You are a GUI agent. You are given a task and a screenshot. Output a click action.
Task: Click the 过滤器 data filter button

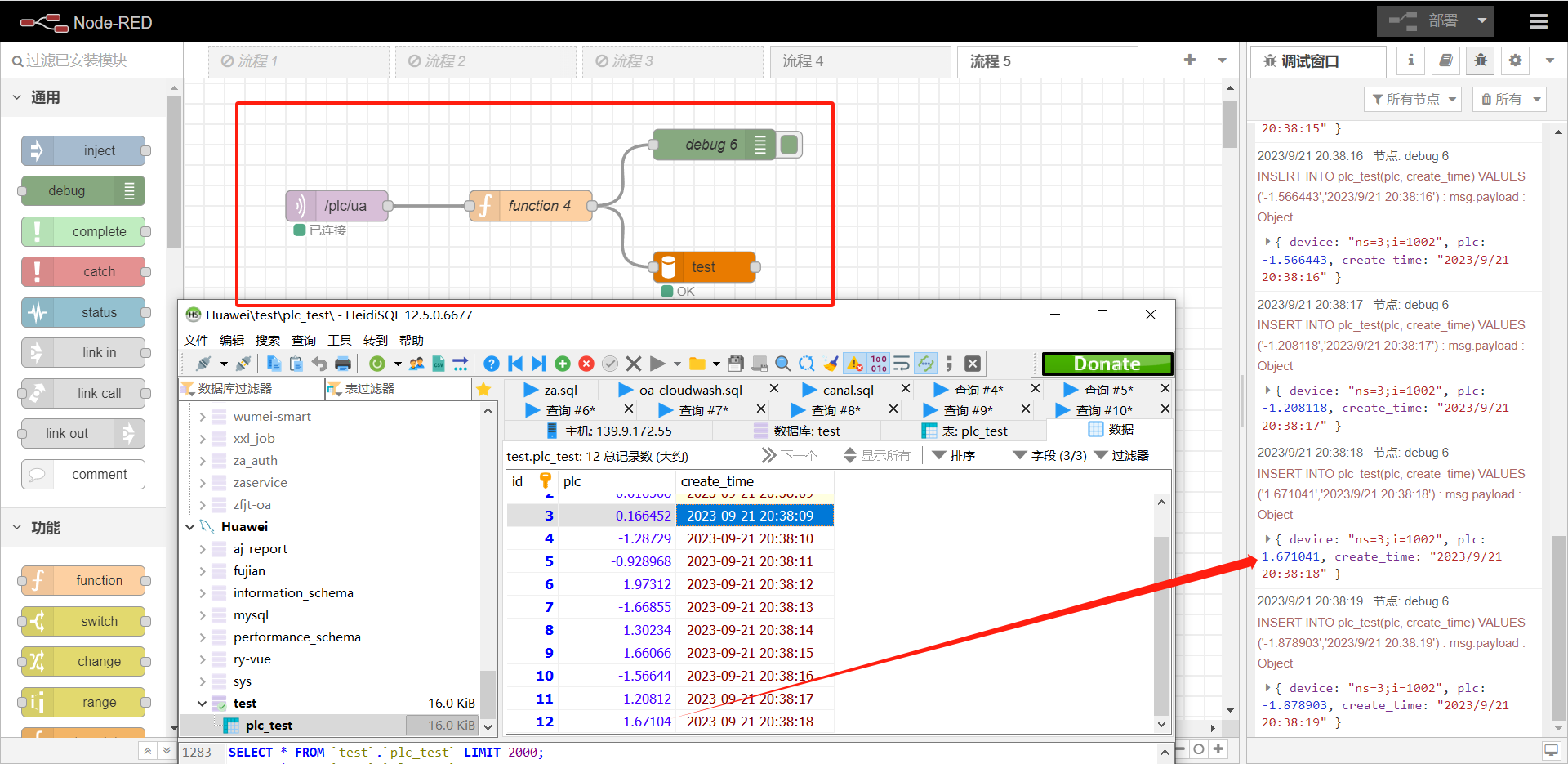coord(1121,456)
